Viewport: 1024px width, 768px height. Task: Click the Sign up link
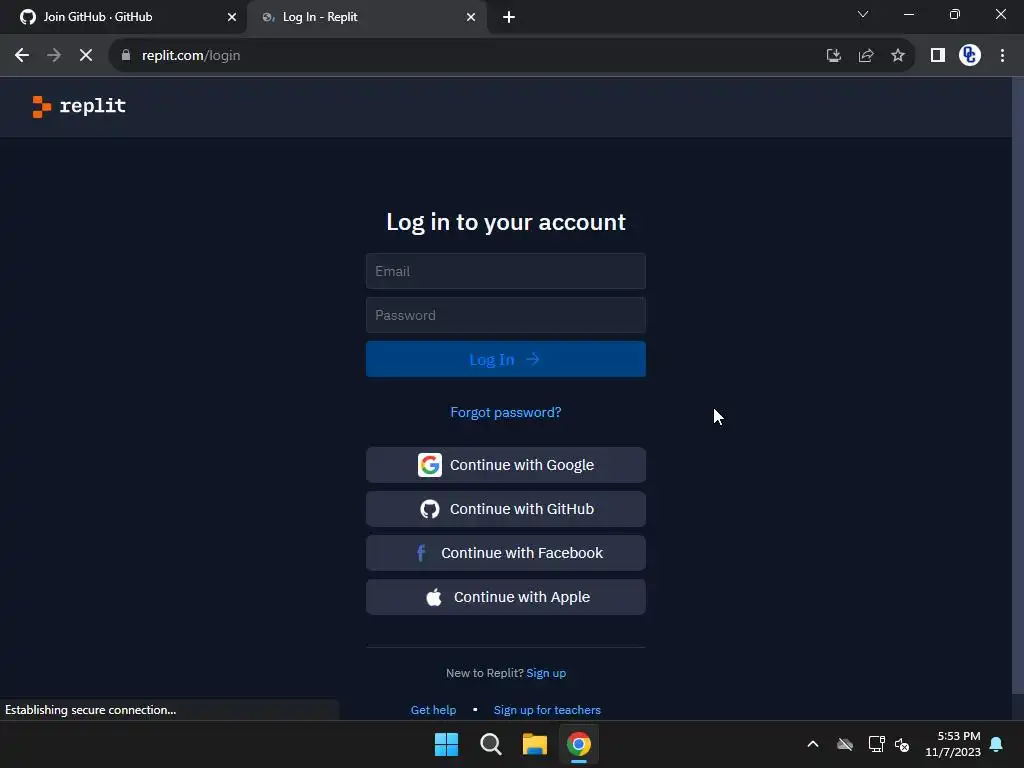[x=546, y=673]
